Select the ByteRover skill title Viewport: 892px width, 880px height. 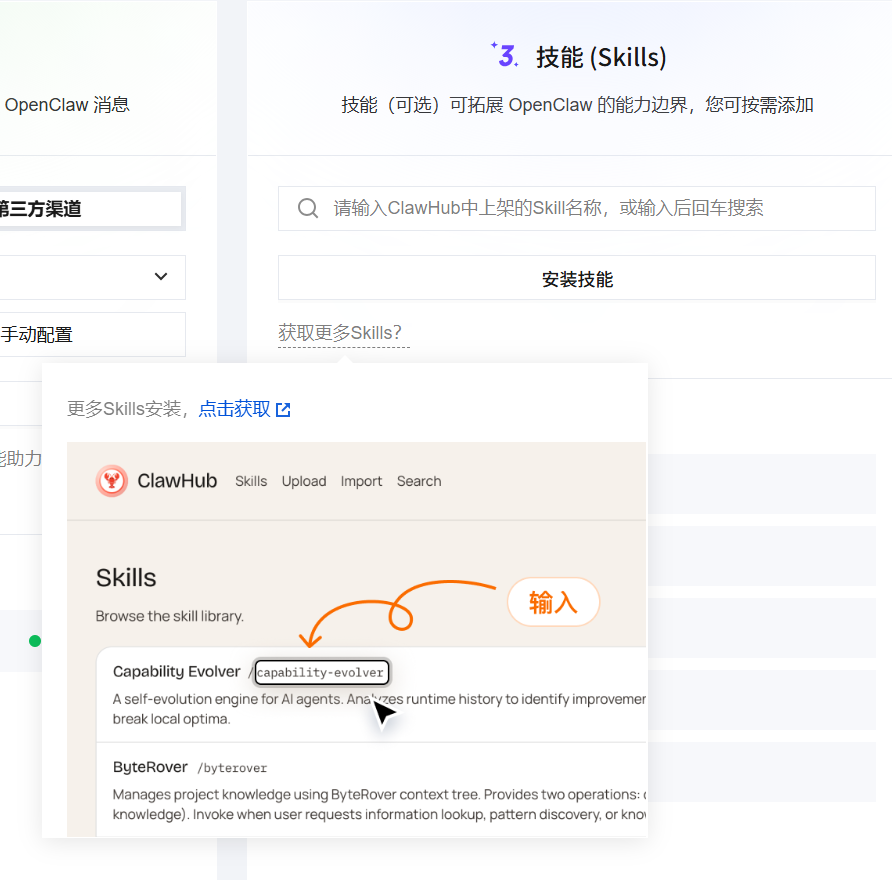pyautogui.click(x=150, y=767)
